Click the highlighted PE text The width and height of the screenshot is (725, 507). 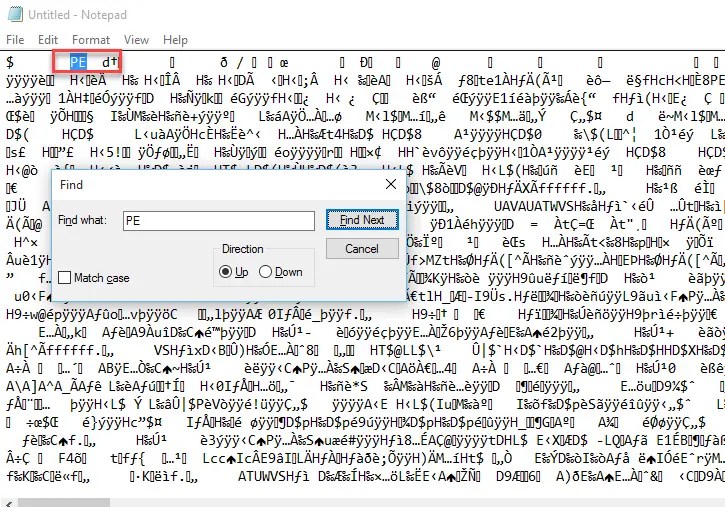[x=78, y=62]
